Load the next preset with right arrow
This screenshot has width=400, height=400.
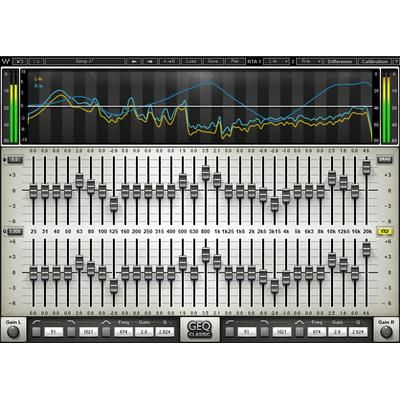tap(150, 61)
